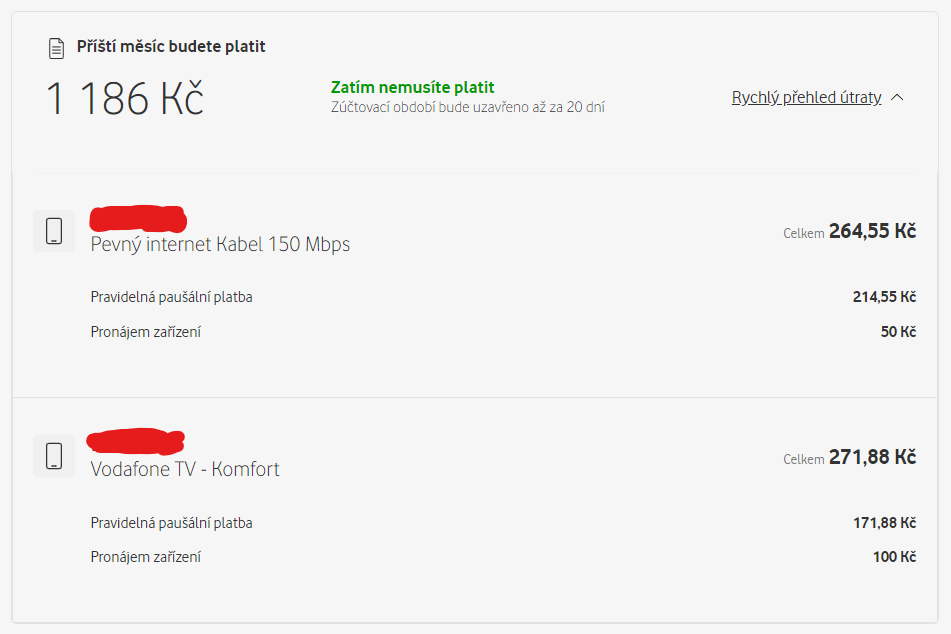The width and height of the screenshot is (951, 634).
Task: Click the Příští měsíc budete platit heading
Action: pyautogui.click(x=171, y=47)
